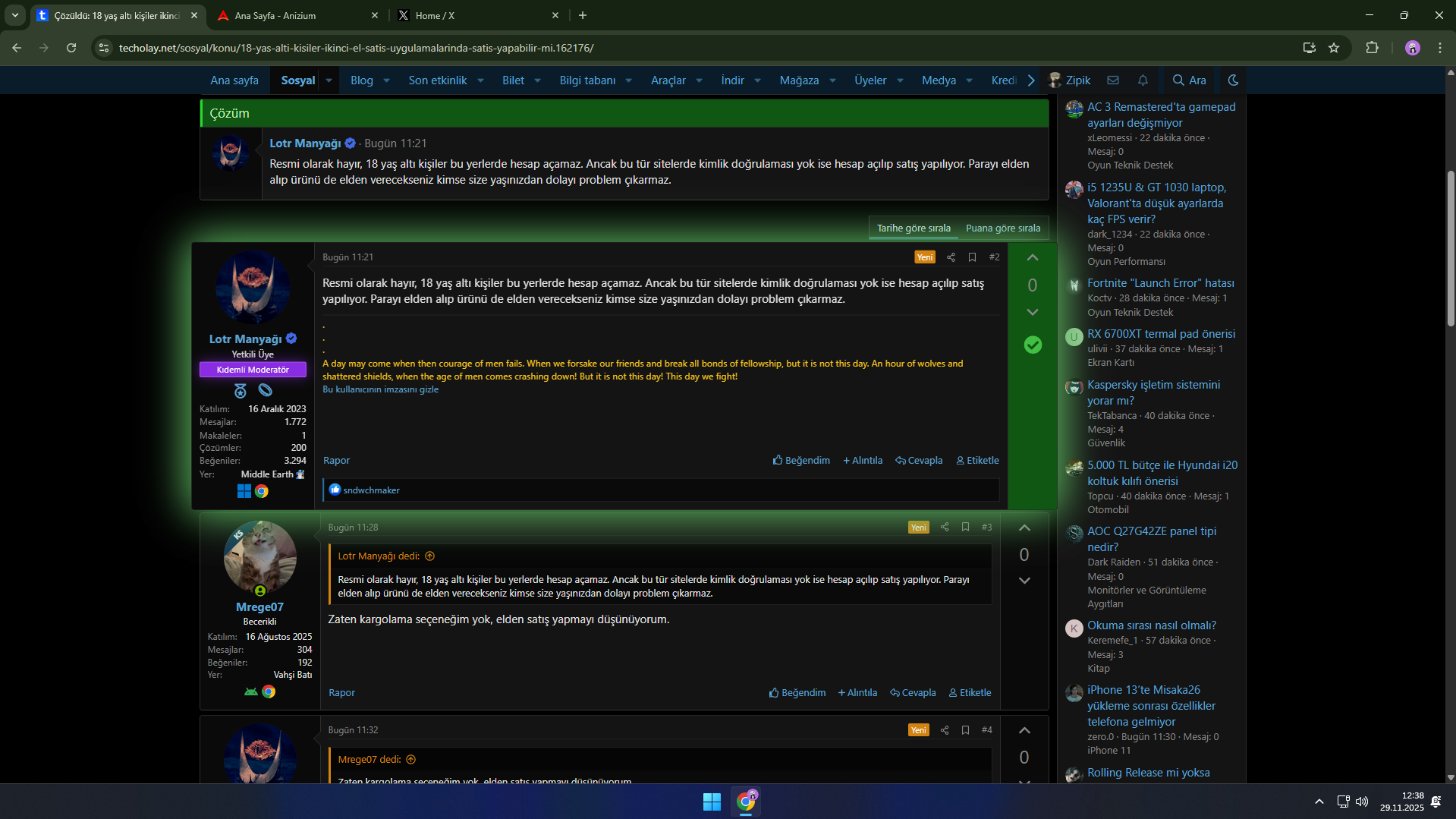Bookmark post #3
This screenshot has height=819, width=1456.
965,527
